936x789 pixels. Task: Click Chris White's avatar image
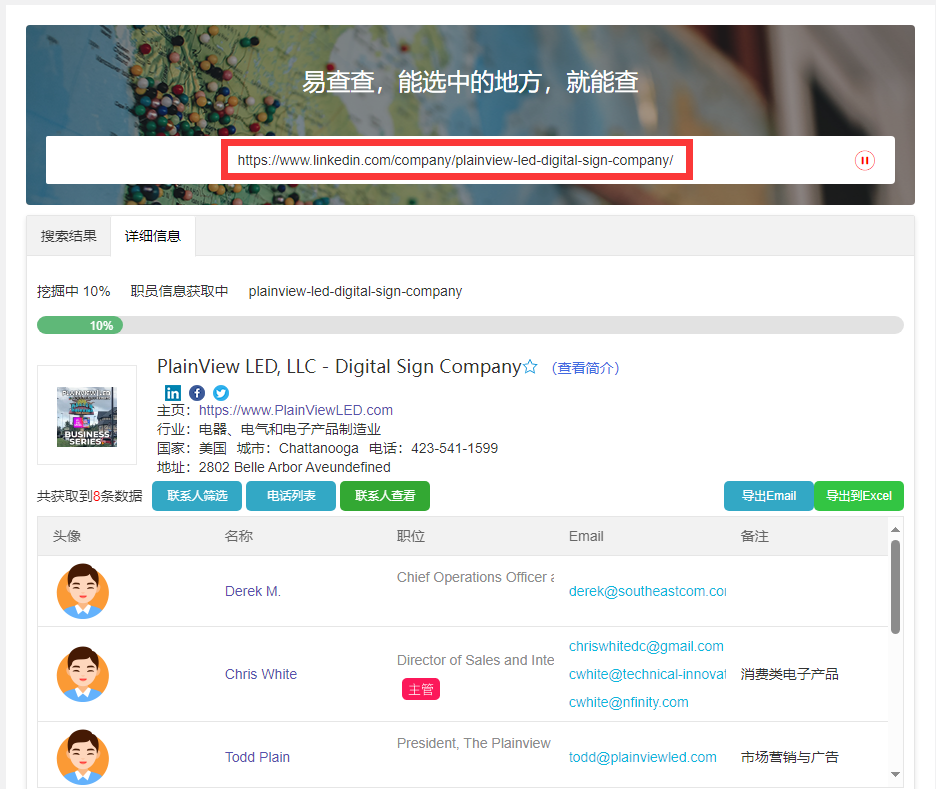82,674
